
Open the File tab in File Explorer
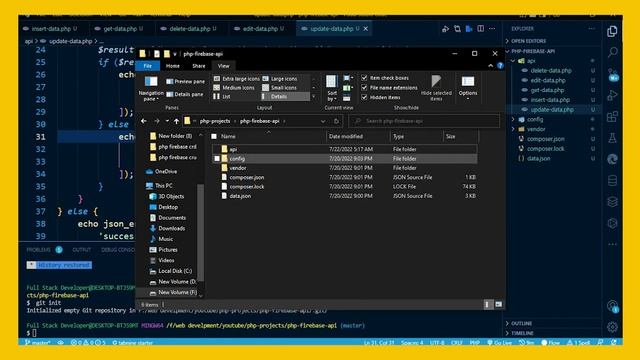[x=148, y=66]
